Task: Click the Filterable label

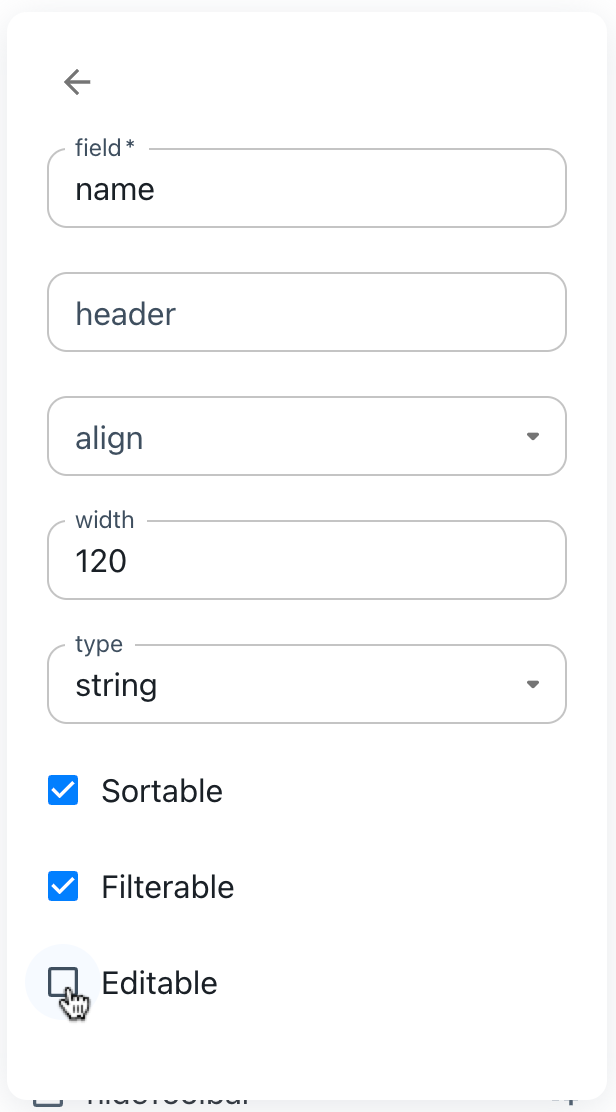Action: coord(167,886)
